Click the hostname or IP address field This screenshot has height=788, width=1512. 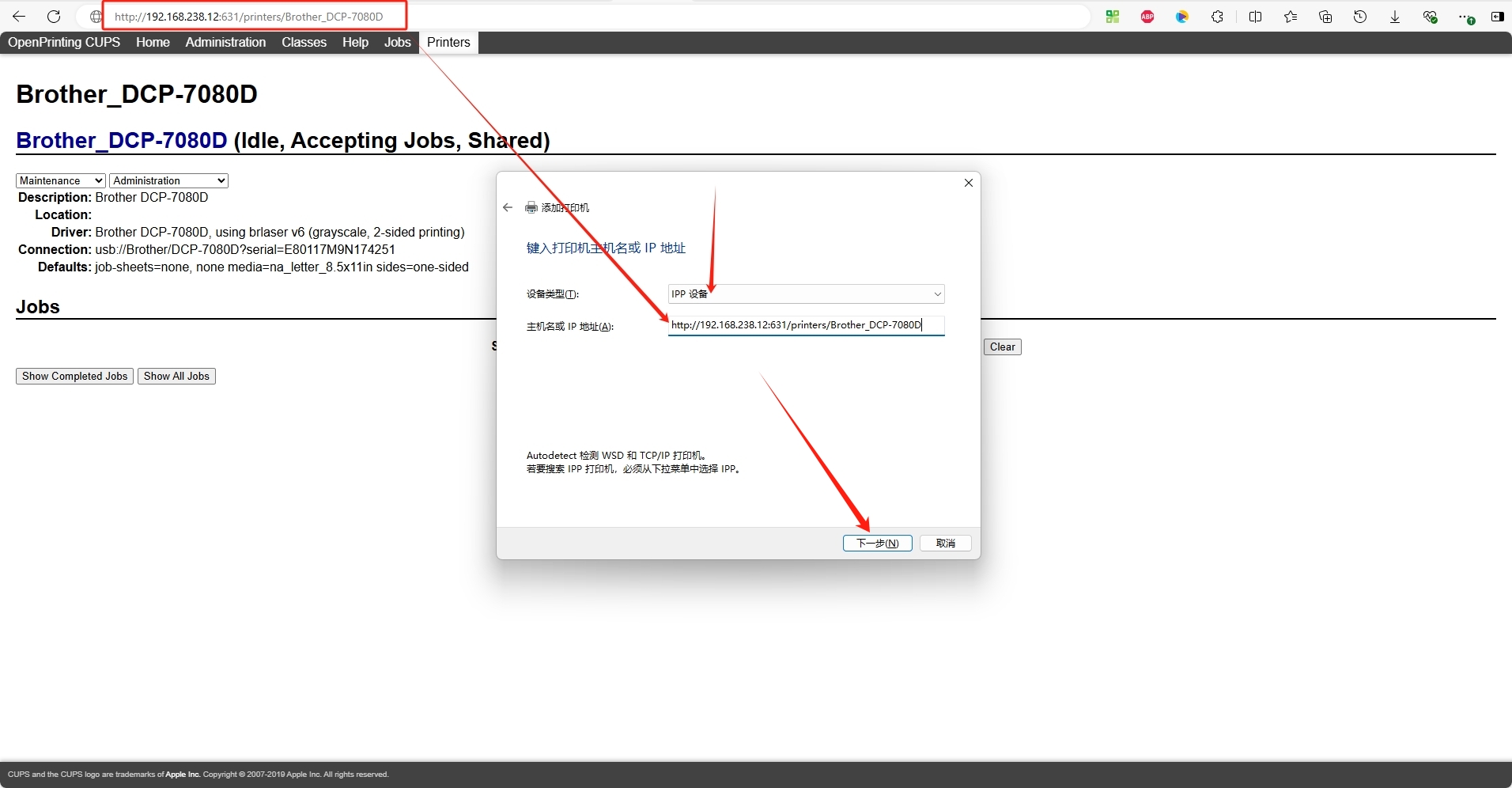click(806, 325)
